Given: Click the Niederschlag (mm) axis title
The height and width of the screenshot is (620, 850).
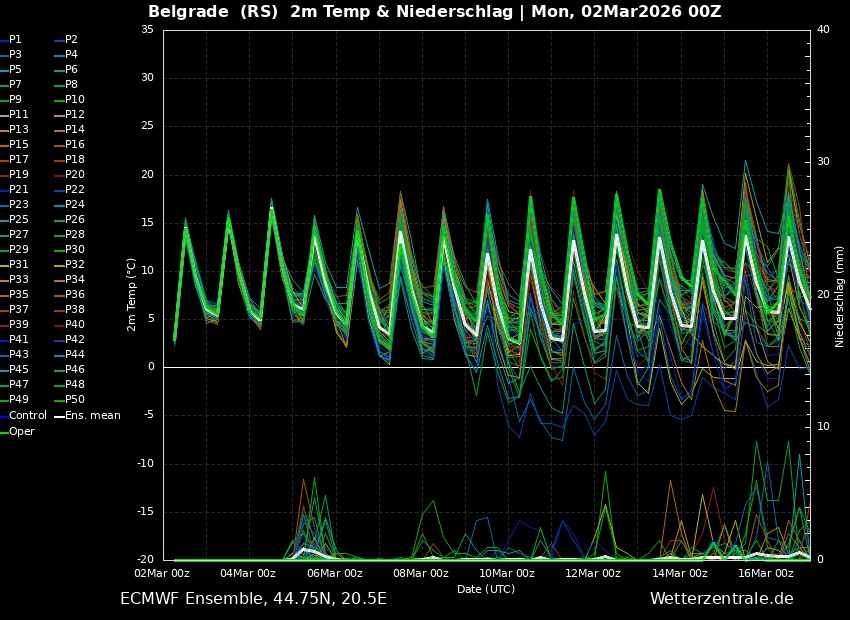Looking at the screenshot, I should pos(839,296).
